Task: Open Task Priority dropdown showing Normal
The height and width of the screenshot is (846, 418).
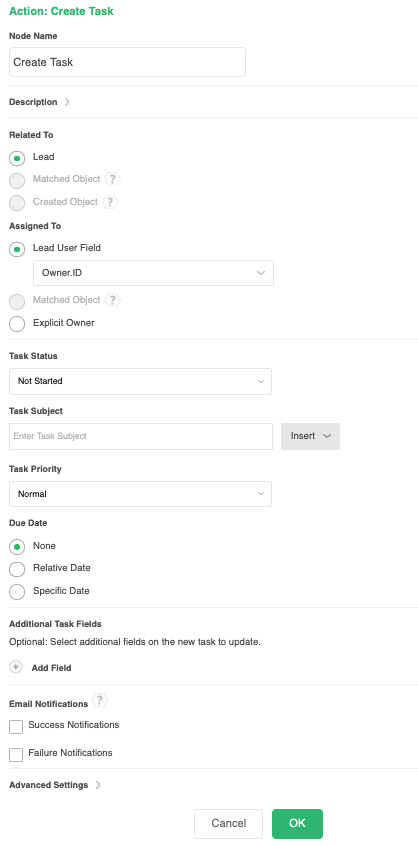Action: tap(140, 494)
